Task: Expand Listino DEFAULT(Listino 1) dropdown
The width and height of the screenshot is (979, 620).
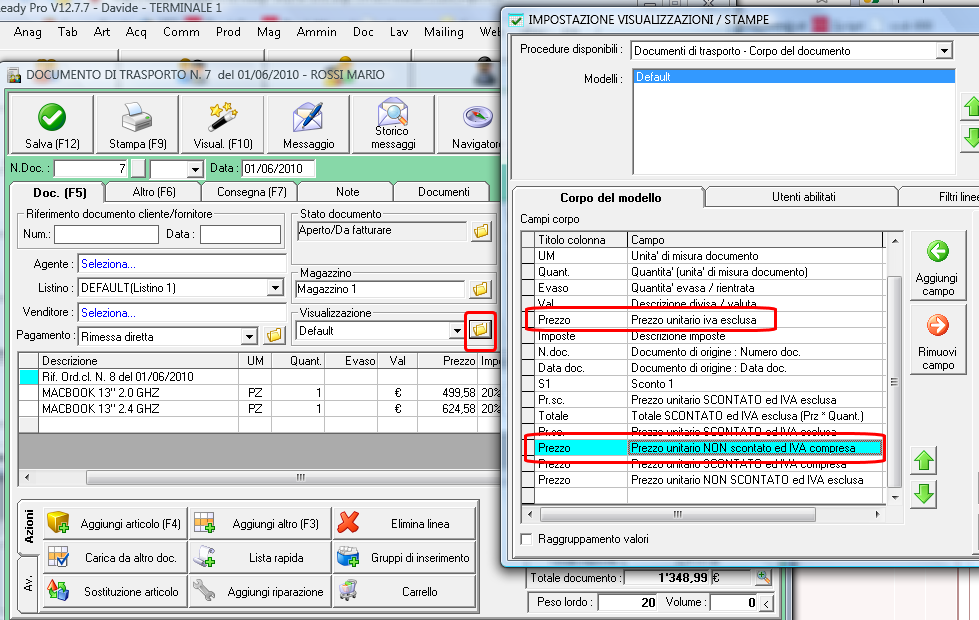Action: 275,288
